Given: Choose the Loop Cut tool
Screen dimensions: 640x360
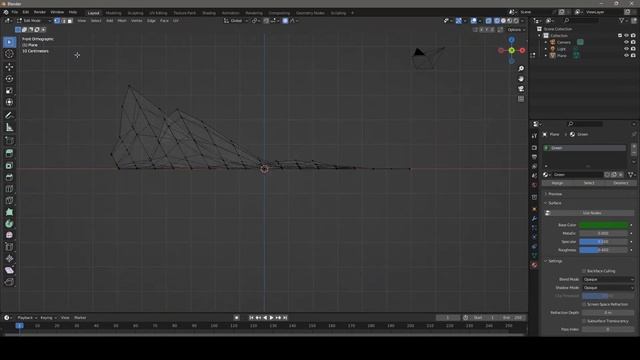Looking at the screenshot, I should coord(9,189).
